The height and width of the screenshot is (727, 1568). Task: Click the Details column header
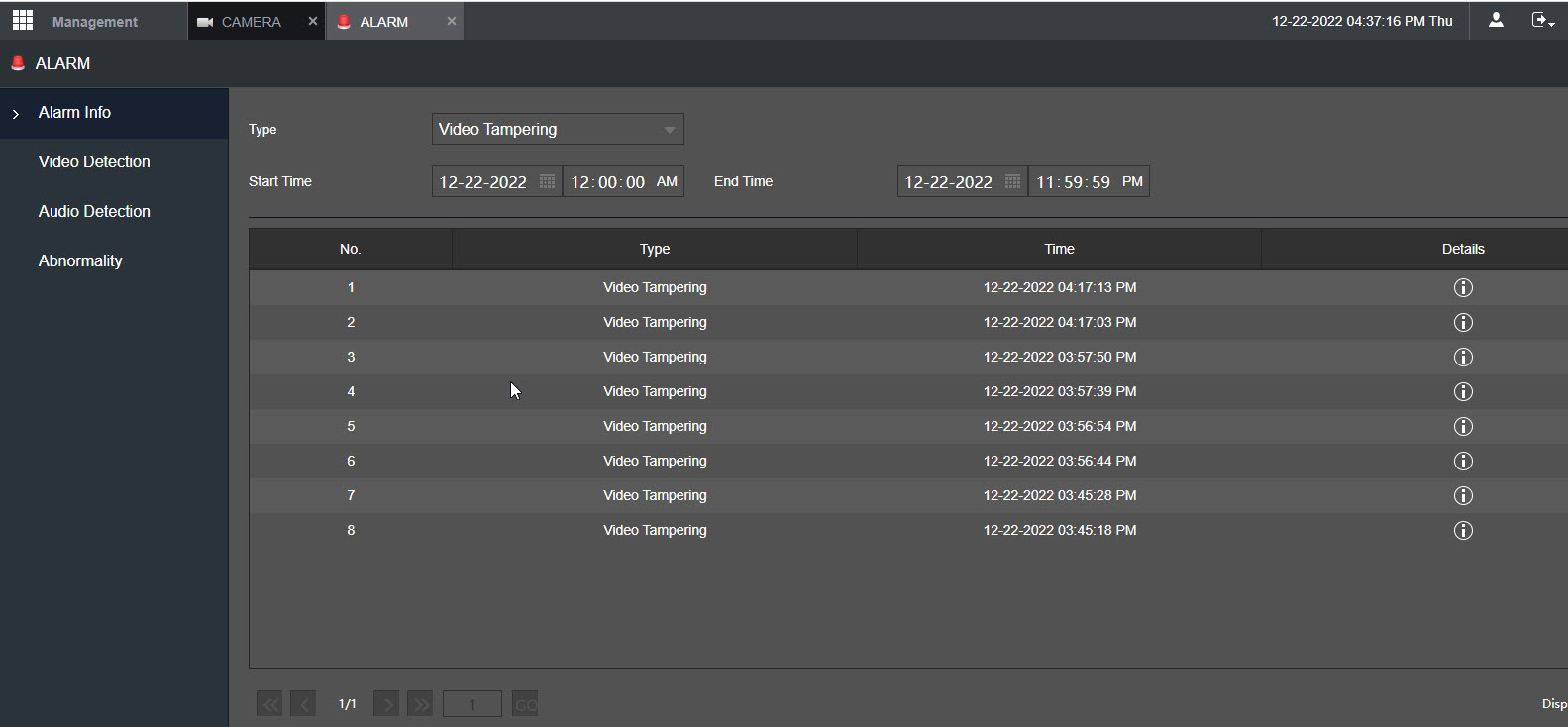tap(1463, 249)
